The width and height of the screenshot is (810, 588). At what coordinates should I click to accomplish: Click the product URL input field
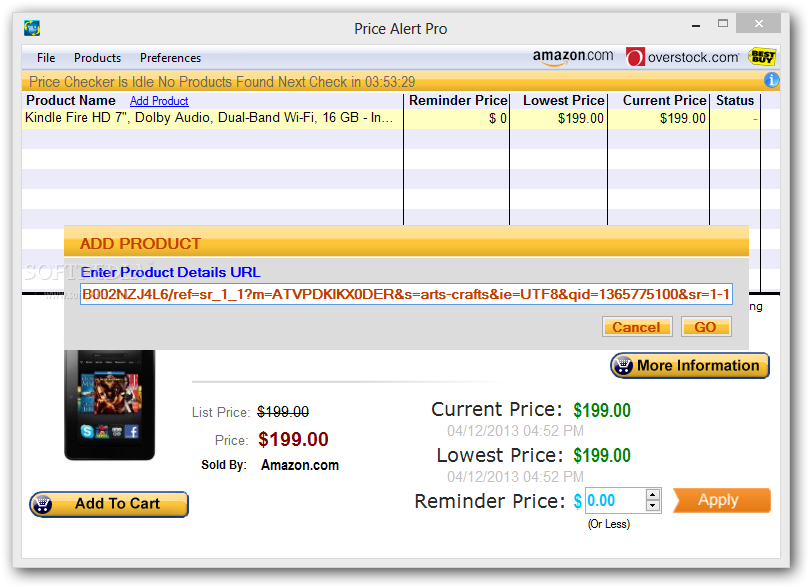pos(406,294)
